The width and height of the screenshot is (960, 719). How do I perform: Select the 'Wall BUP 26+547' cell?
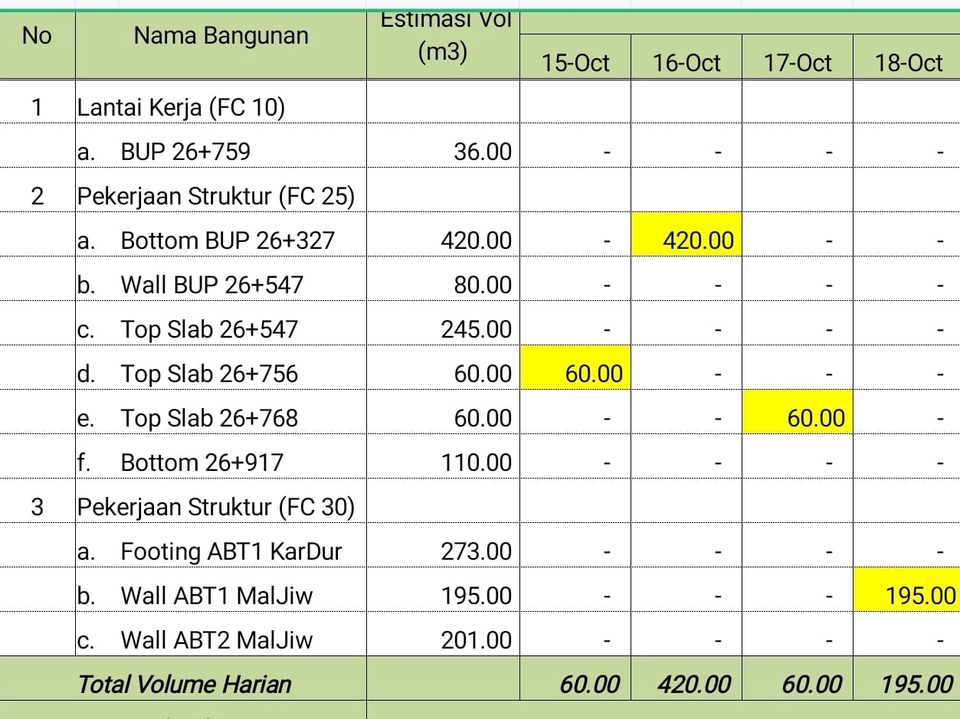click(x=221, y=279)
